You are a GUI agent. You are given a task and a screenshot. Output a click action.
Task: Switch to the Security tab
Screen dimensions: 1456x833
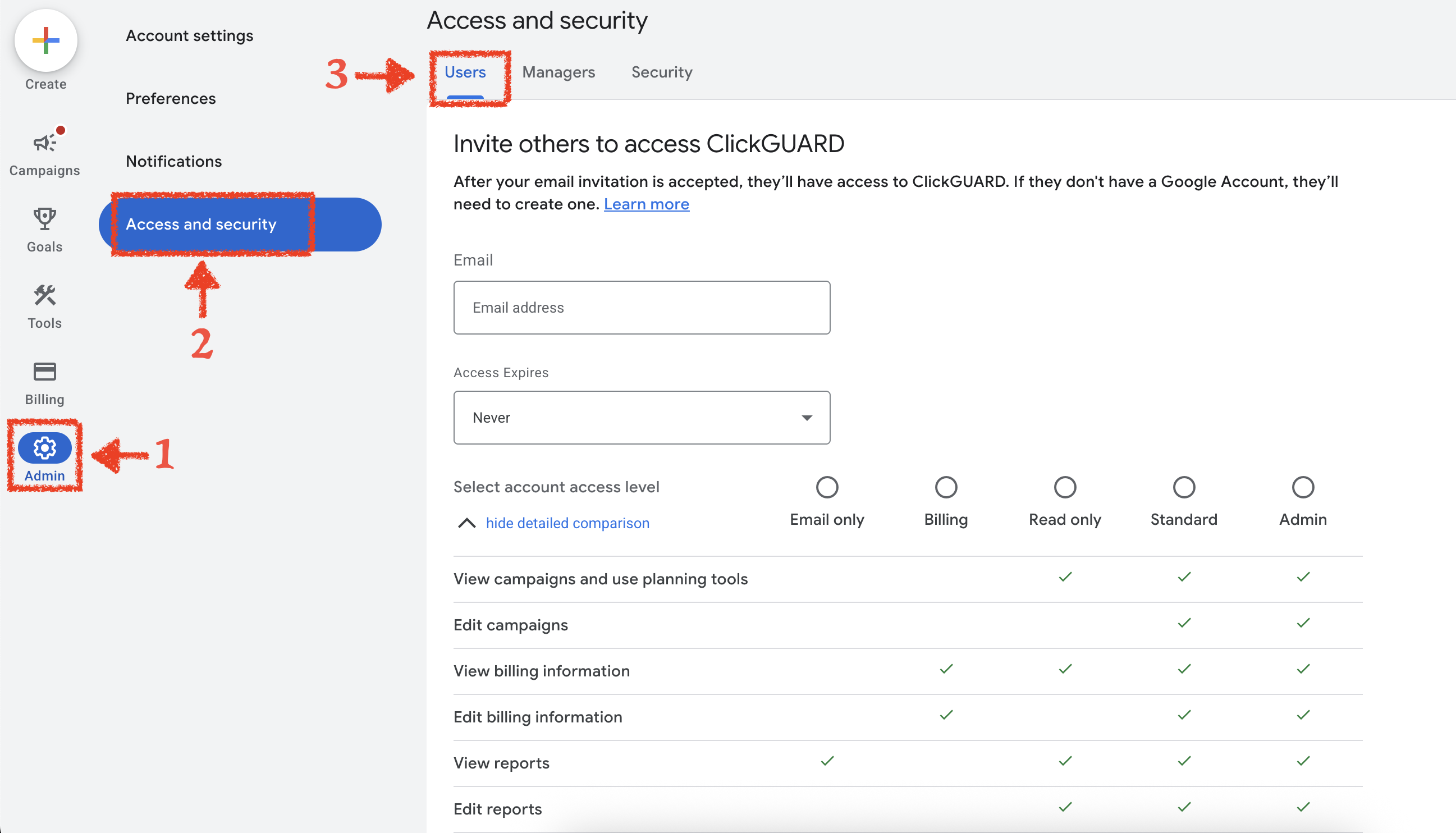point(661,72)
